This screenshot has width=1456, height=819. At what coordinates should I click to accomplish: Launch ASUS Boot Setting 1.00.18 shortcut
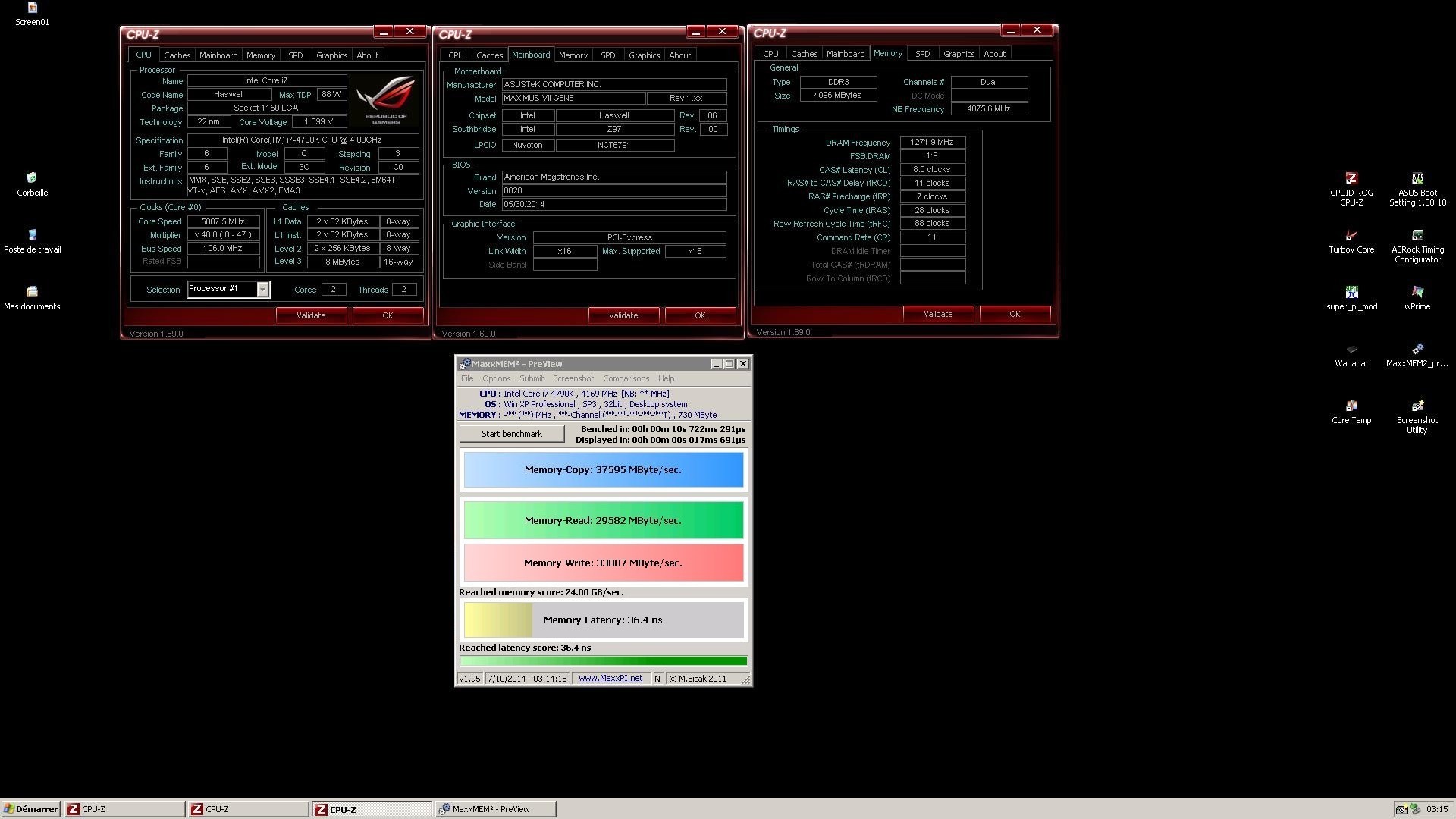tap(1417, 189)
